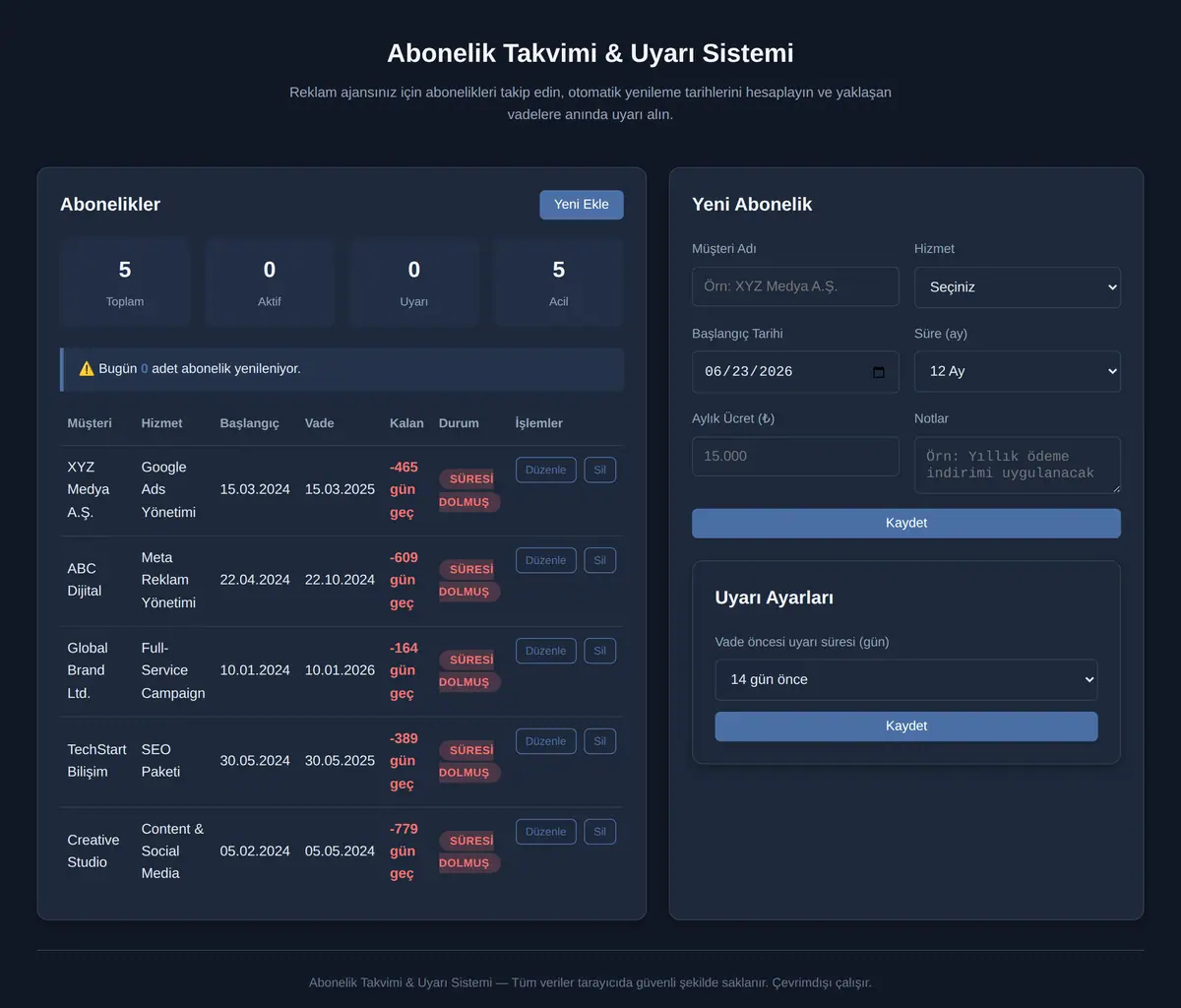
Task: Click the Hizmet column header
Action: [x=161, y=423]
